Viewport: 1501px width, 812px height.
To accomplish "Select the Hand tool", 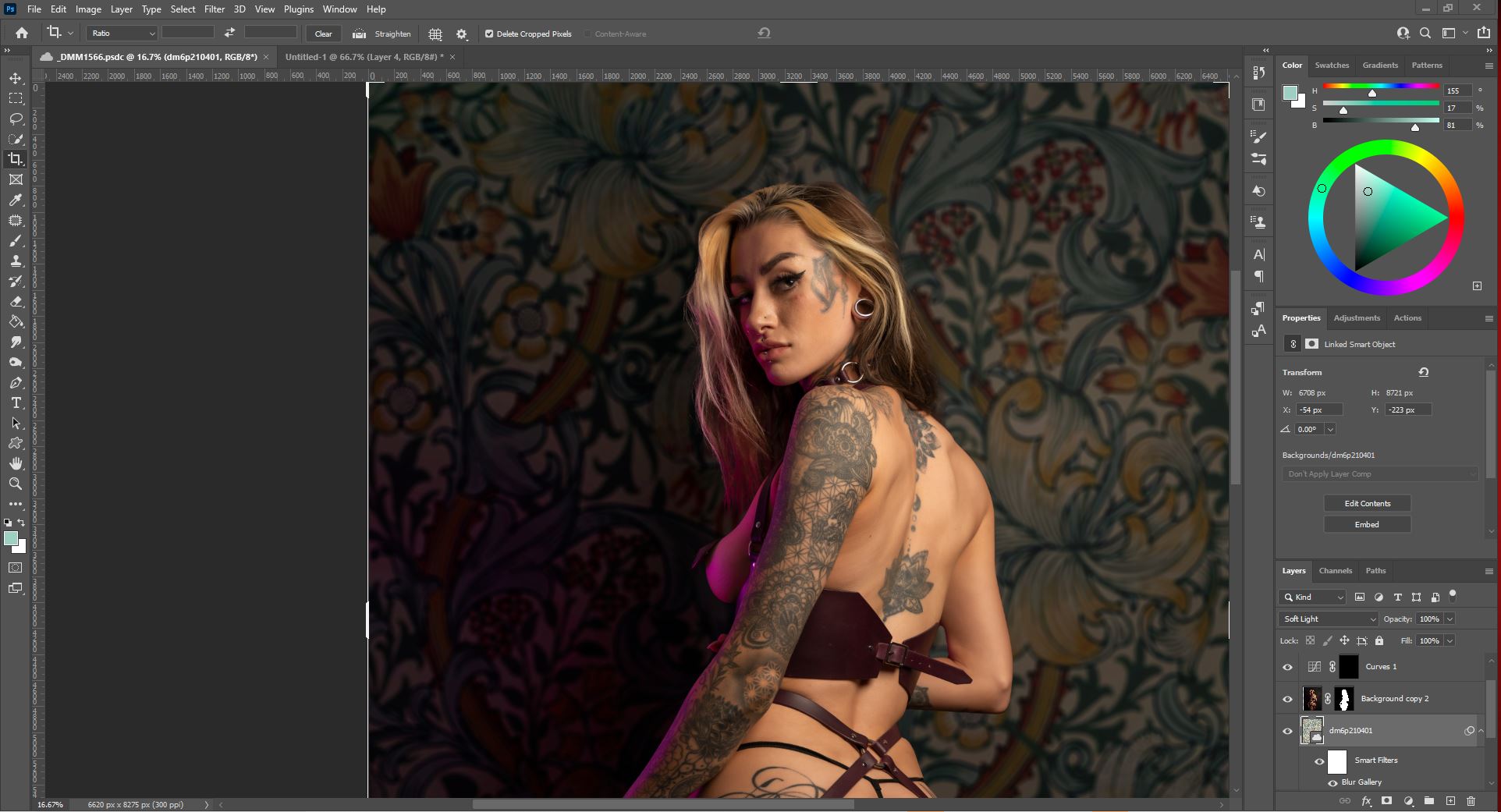I will tap(16, 464).
